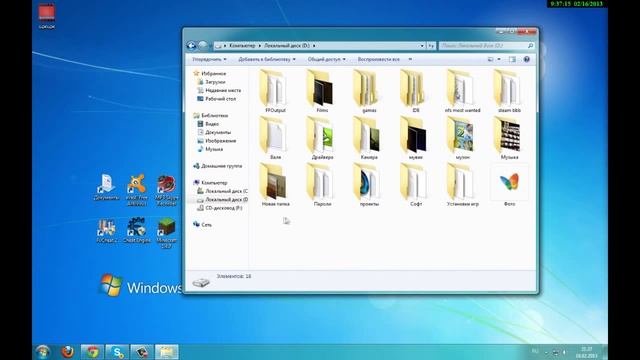Select the Minecraft desktop shortcut
The height and width of the screenshot is (360, 640).
tap(167, 233)
